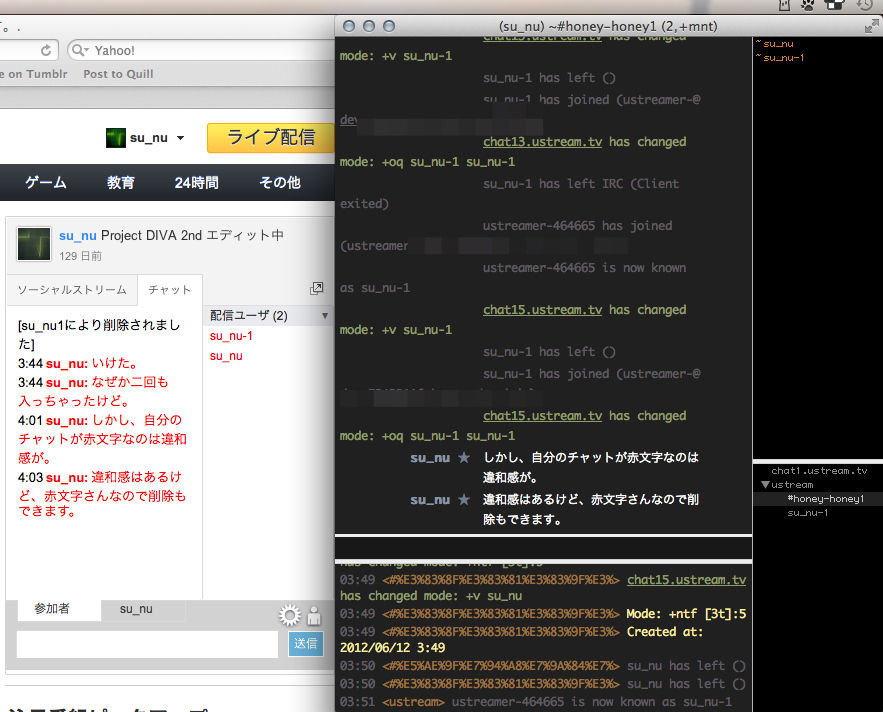This screenshot has width=883, height=712.
Task: Pop out the chat window icon
Action: [316, 289]
